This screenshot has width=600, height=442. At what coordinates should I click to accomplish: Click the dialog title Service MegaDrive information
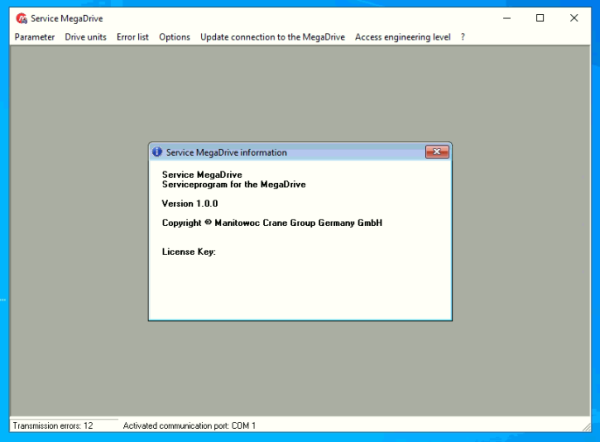pos(226,152)
